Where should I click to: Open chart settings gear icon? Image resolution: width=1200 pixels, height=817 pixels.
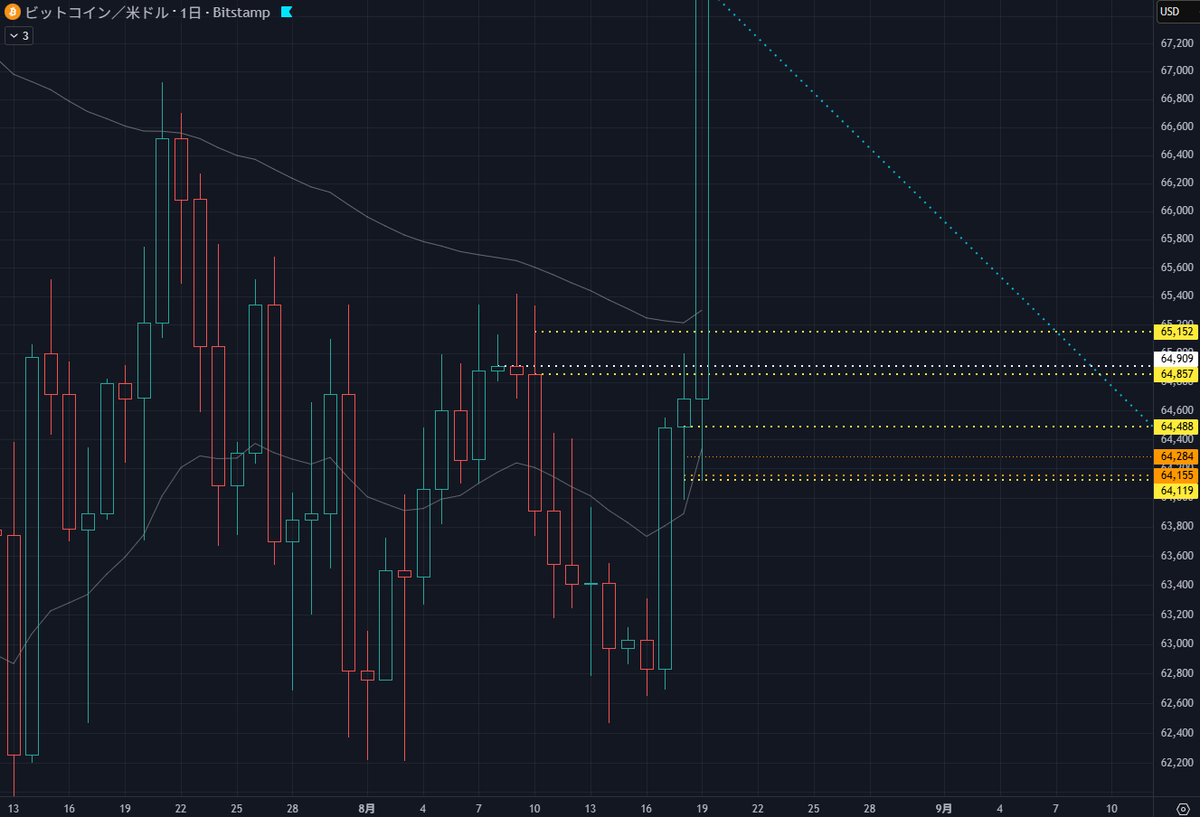[1184, 807]
